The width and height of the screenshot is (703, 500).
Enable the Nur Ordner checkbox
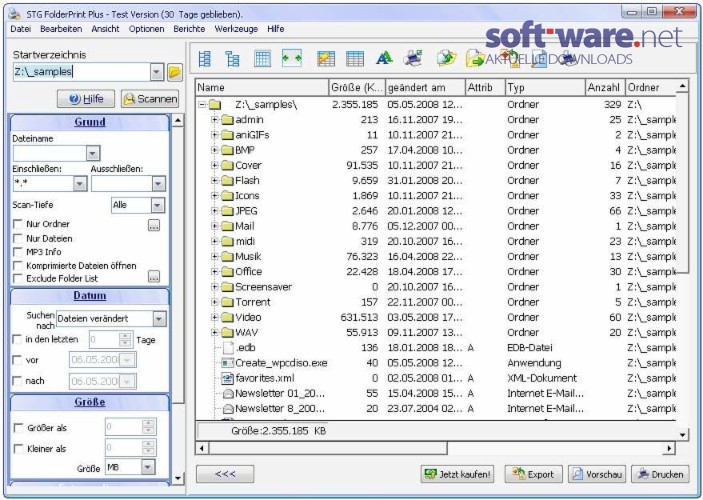[x=18, y=224]
